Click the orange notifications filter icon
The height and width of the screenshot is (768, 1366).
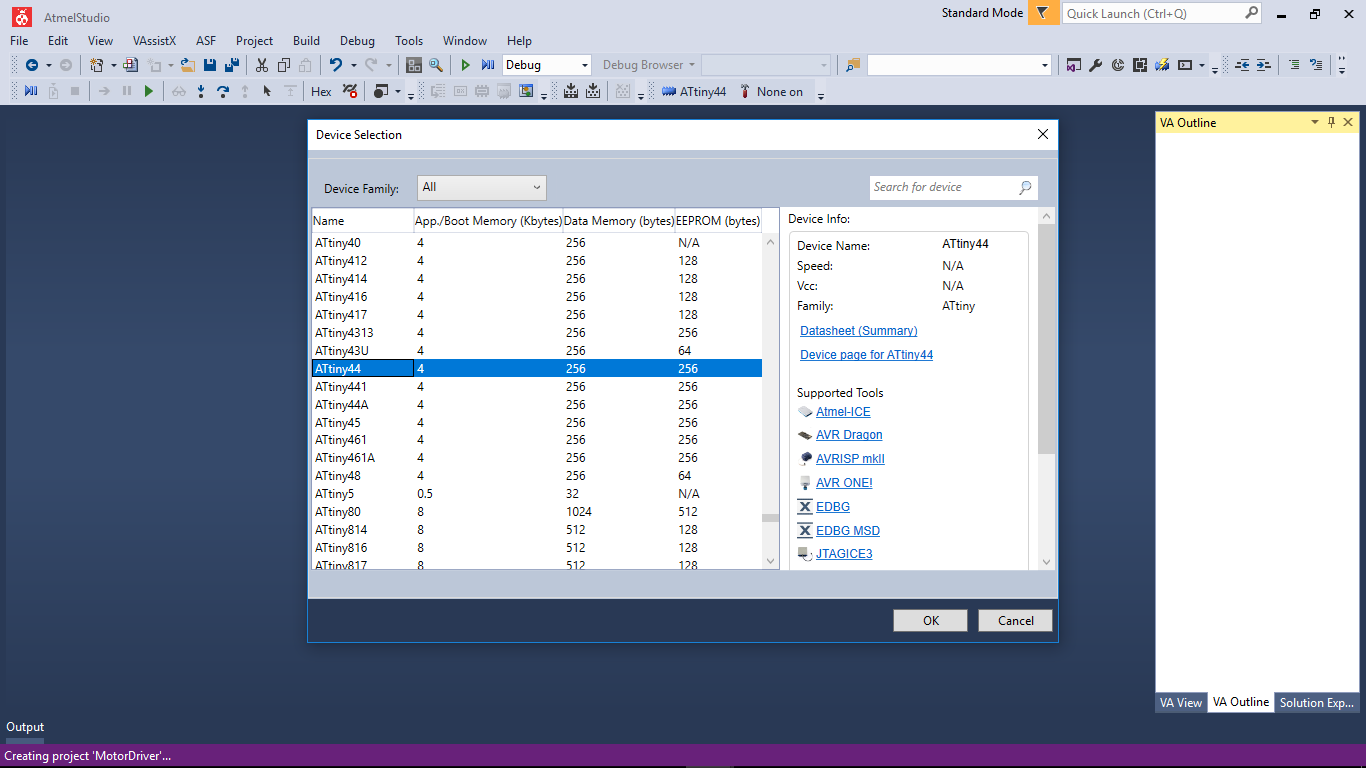point(1043,13)
